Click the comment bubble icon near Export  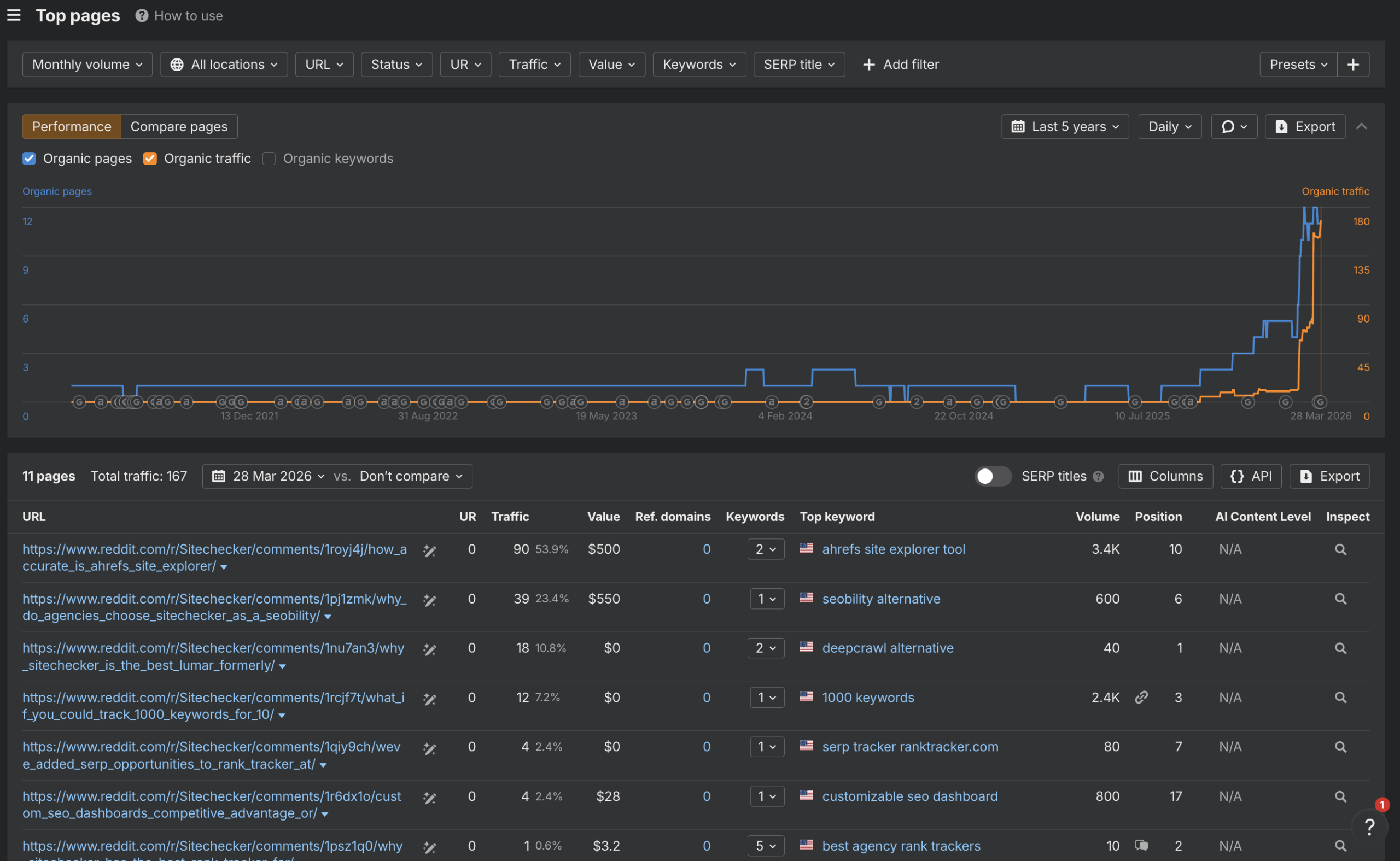click(1234, 126)
